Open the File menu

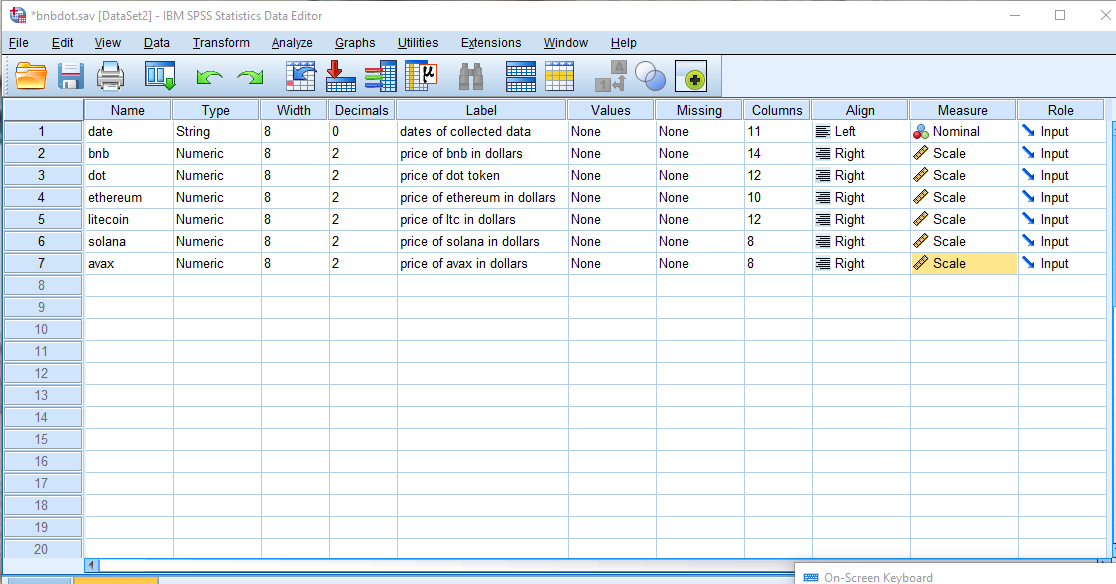[x=19, y=43]
